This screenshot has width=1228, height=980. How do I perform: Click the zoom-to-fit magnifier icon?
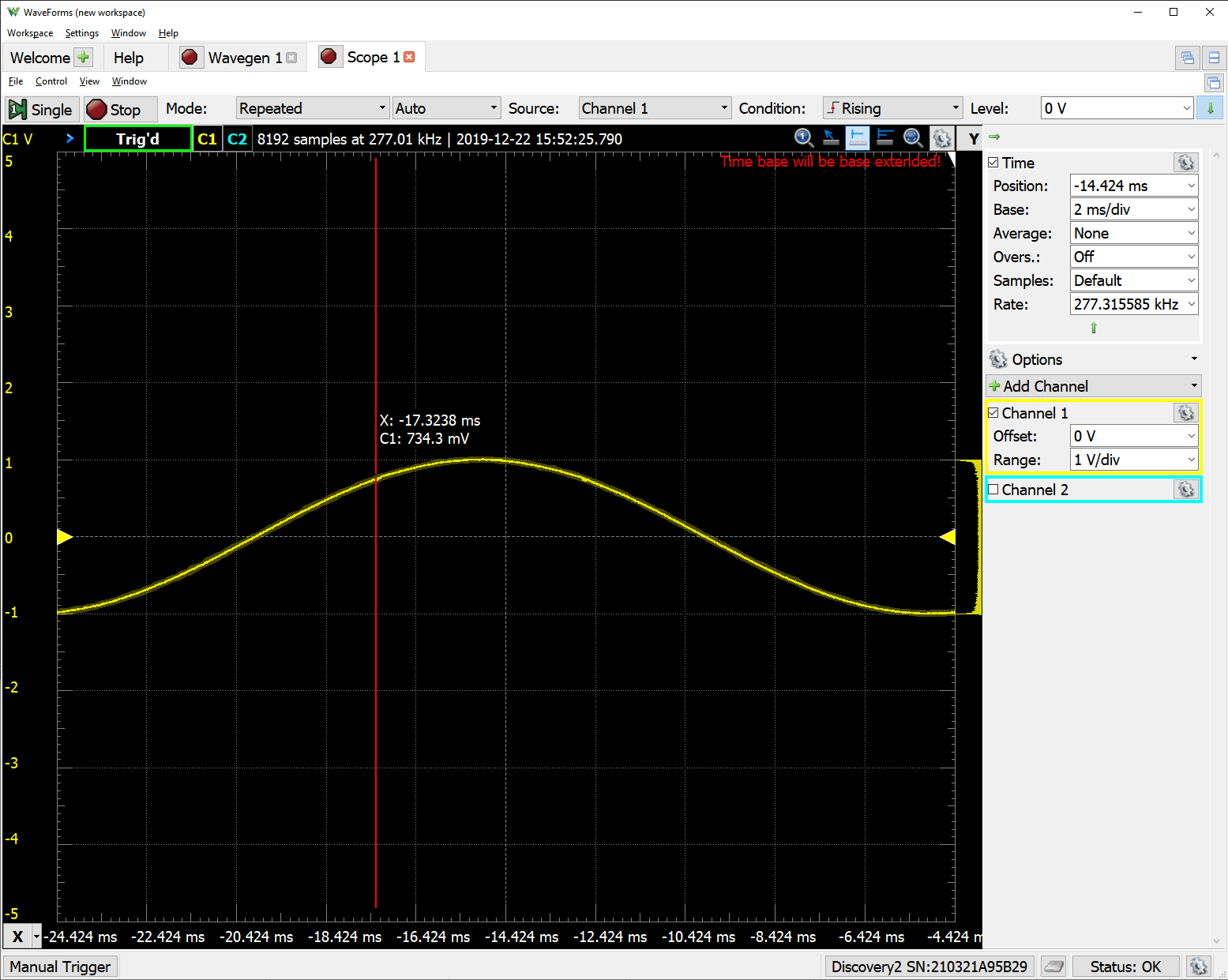click(913, 138)
